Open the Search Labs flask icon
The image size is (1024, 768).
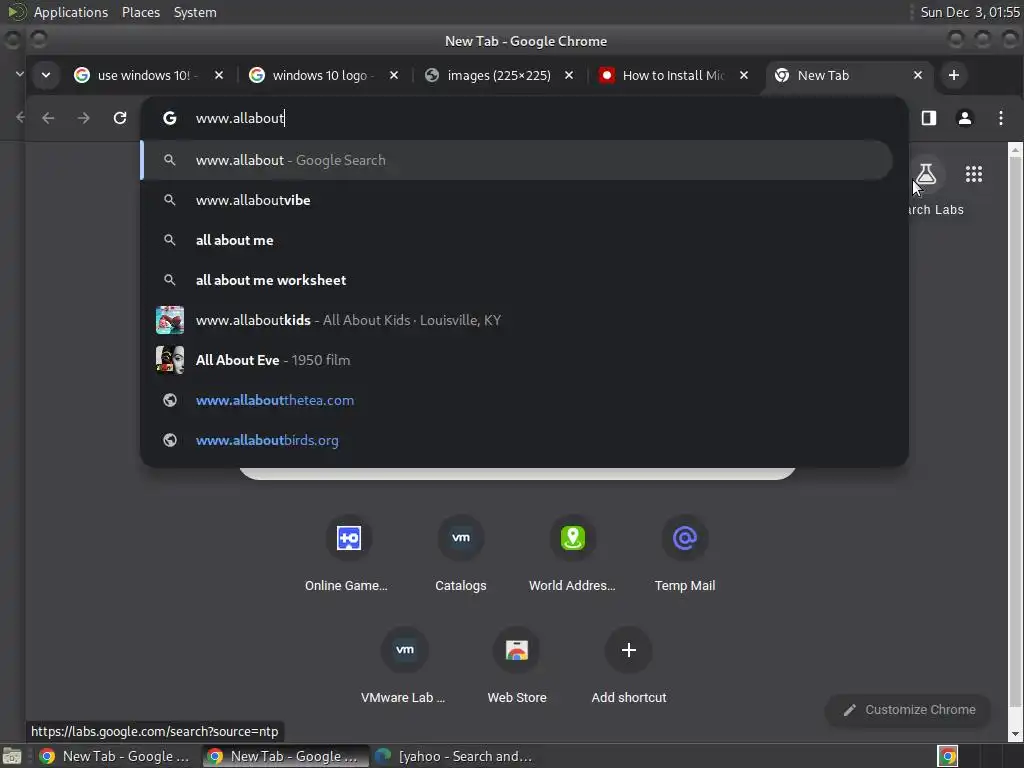click(x=926, y=174)
